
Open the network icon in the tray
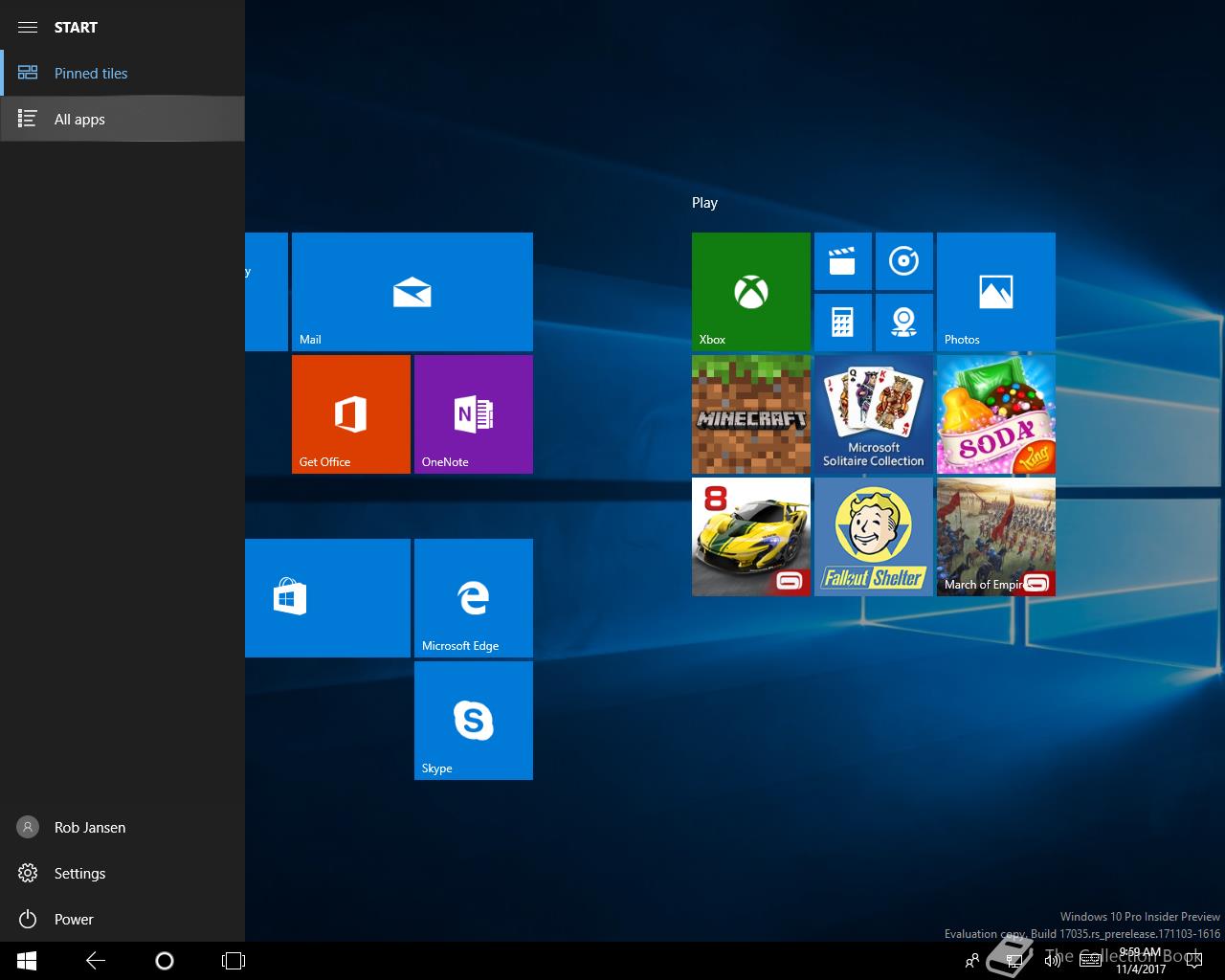point(1014,961)
